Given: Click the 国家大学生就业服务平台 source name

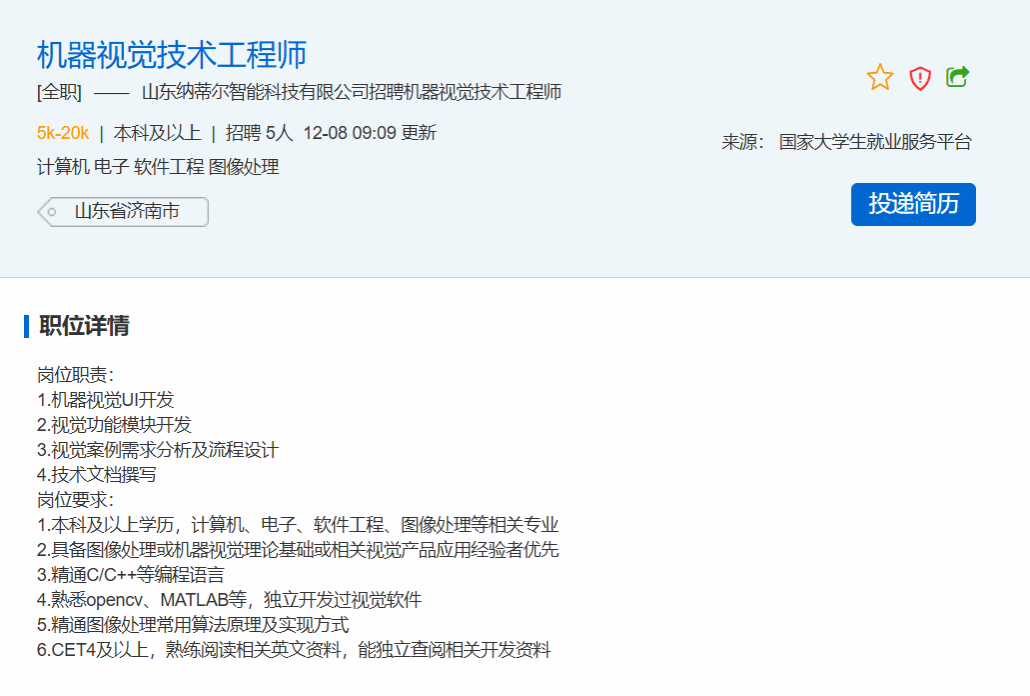Looking at the screenshot, I should 875,142.
